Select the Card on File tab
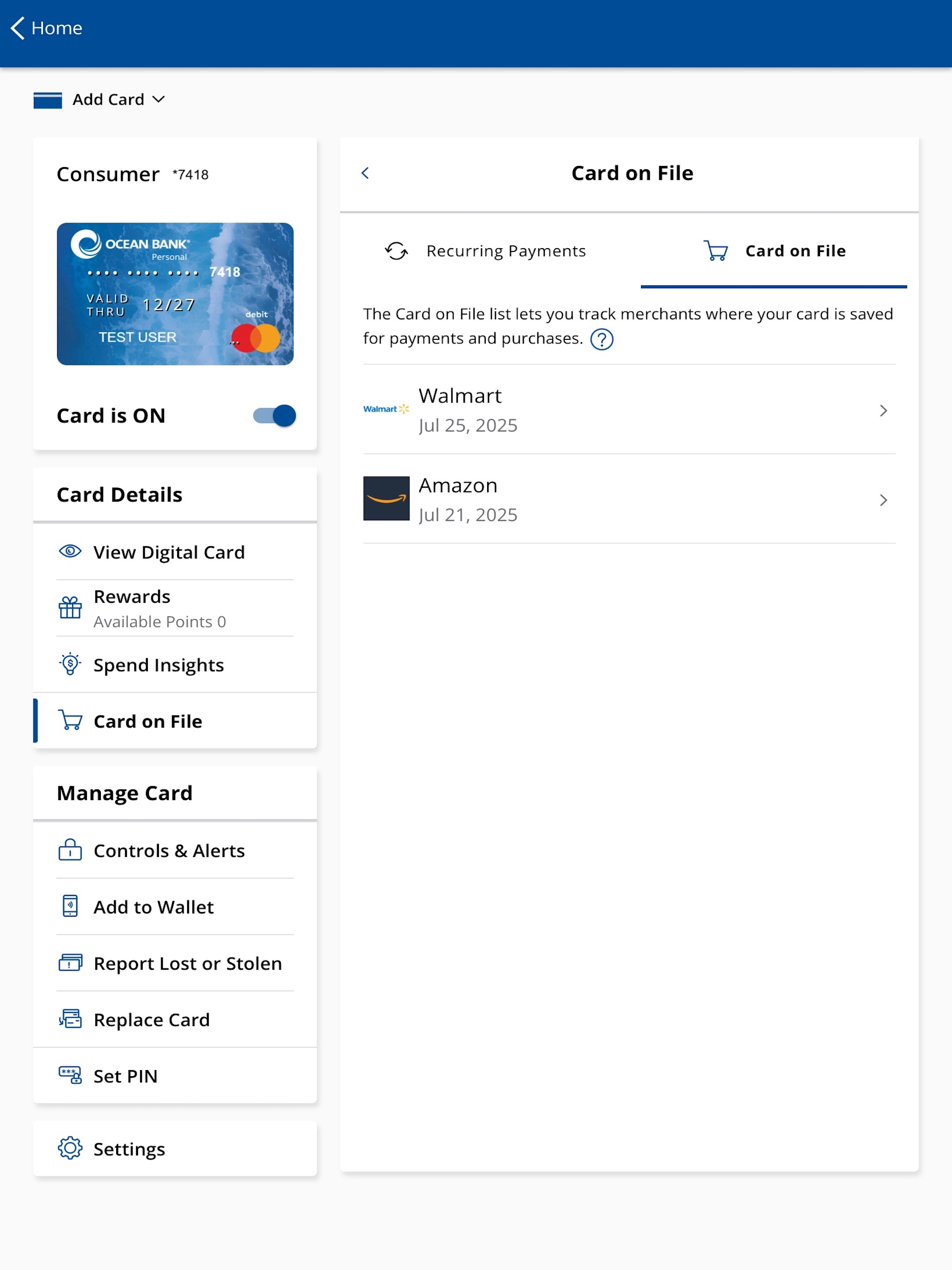Screen dimensions: 952x1270 [774, 251]
